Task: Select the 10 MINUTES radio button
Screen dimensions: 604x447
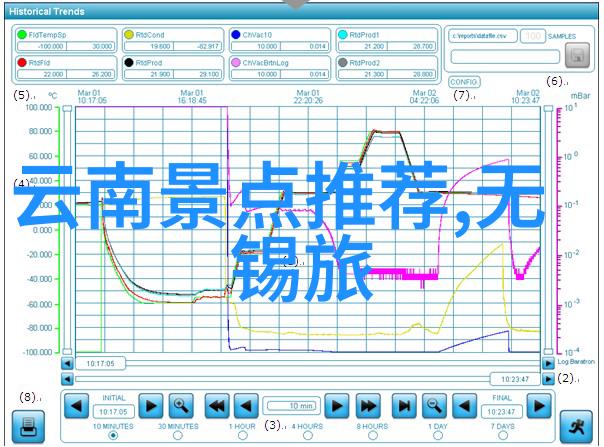Action: click(x=113, y=435)
